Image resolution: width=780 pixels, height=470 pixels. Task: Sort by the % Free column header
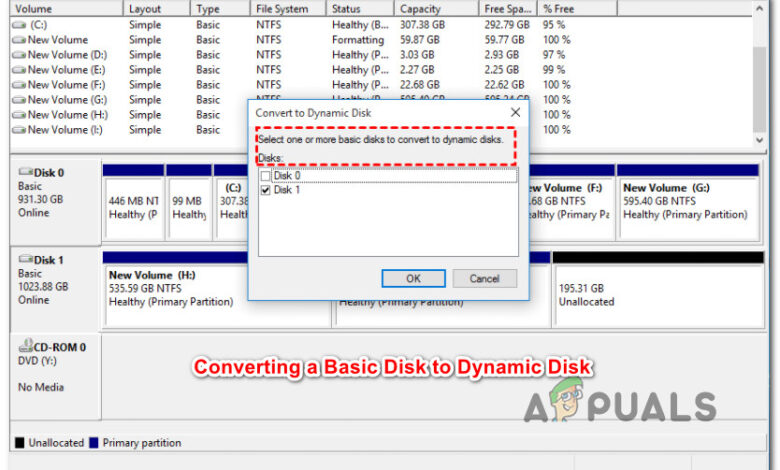click(578, 8)
